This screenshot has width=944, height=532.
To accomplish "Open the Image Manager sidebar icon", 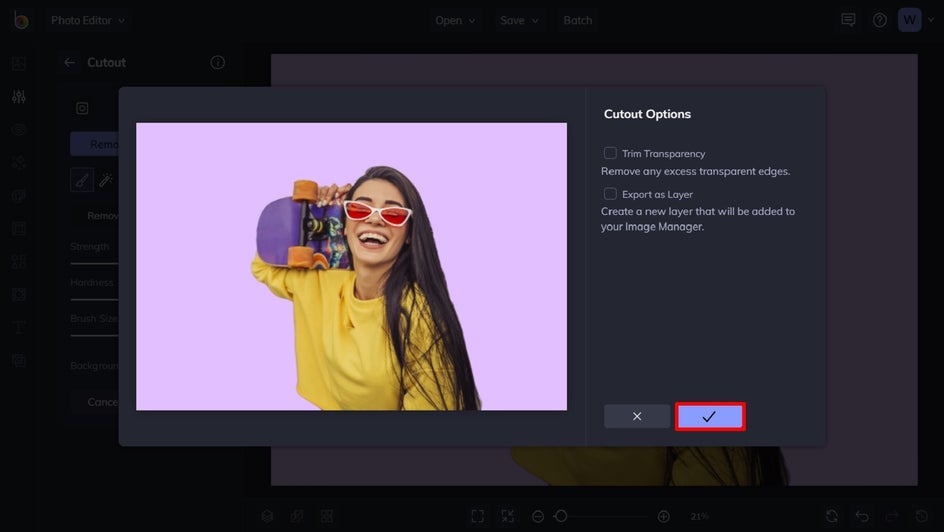I will click(19, 63).
